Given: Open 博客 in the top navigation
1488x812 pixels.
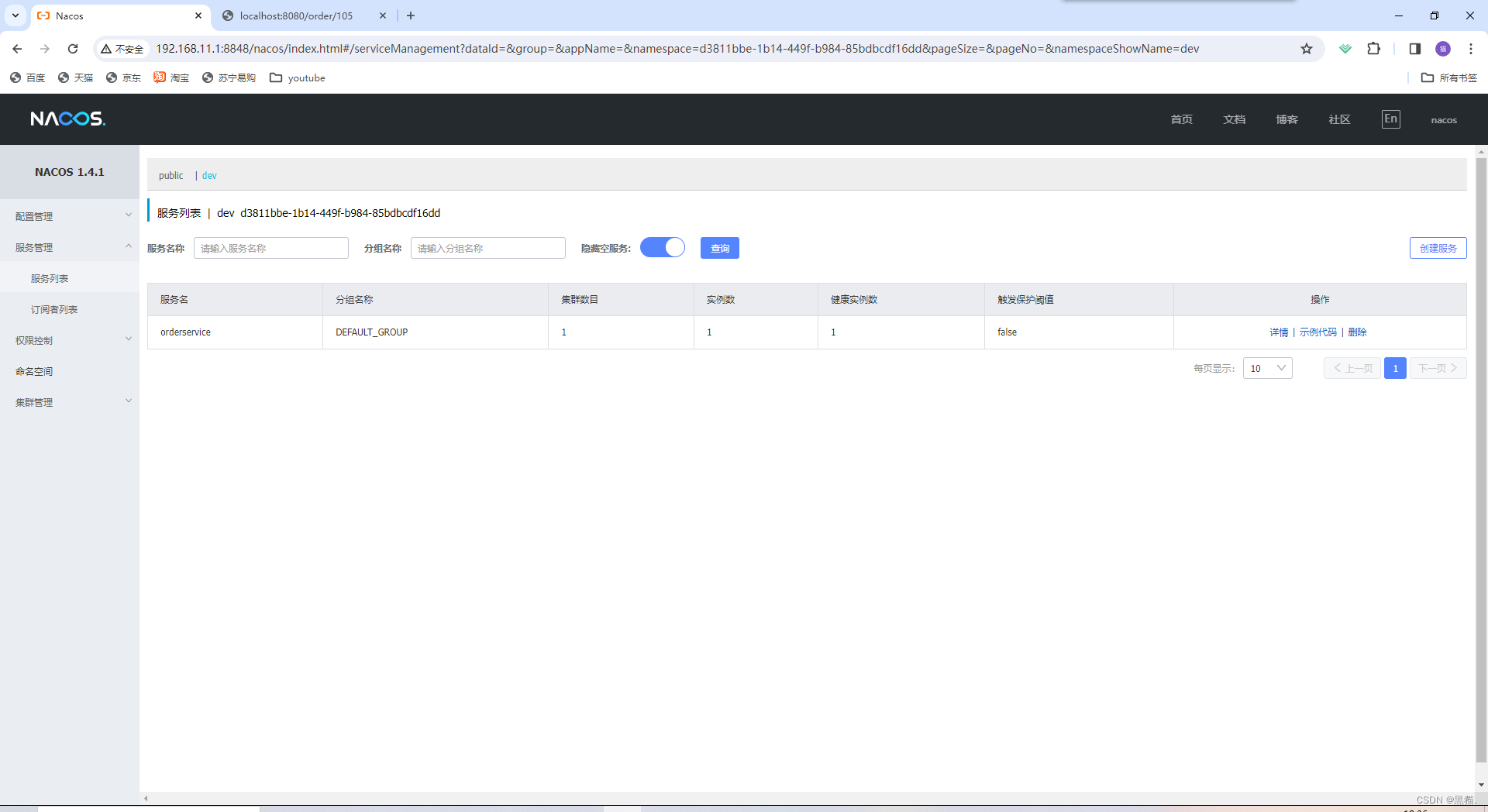Looking at the screenshot, I should [1286, 119].
